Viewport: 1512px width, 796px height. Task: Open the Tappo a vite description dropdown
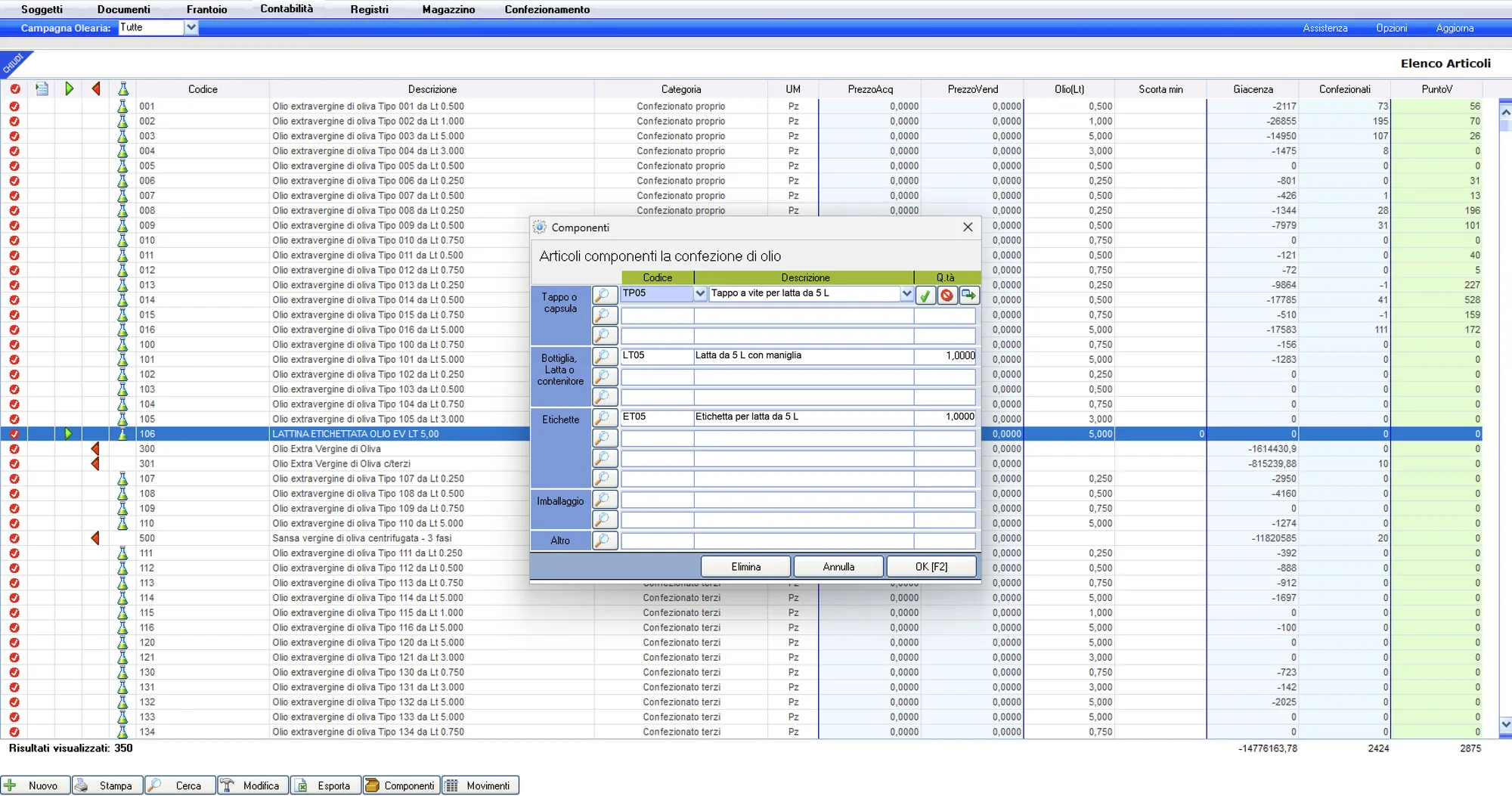point(906,293)
